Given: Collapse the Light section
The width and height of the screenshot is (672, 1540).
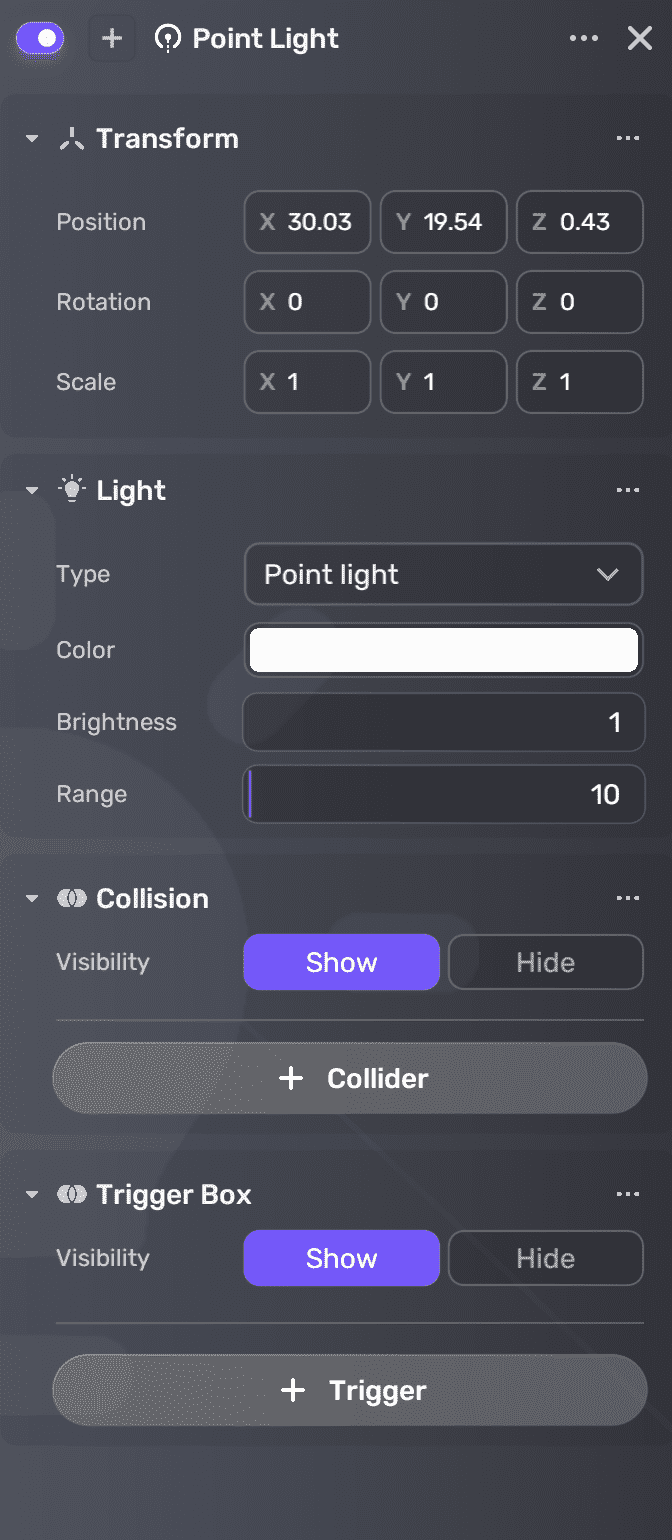Looking at the screenshot, I should [31, 490].
